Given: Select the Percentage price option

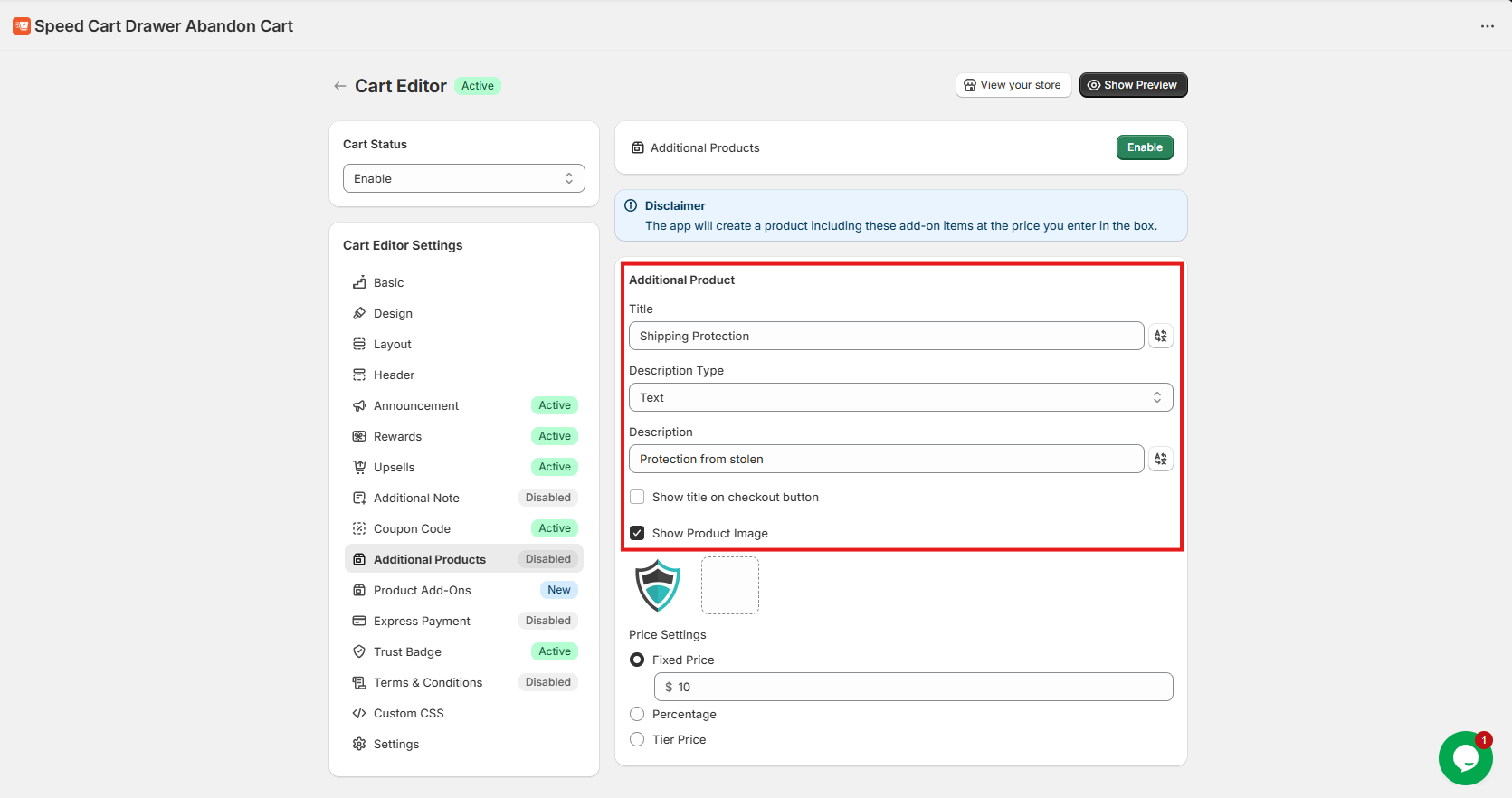Looking at the screenshot, I should click(637, 714).
